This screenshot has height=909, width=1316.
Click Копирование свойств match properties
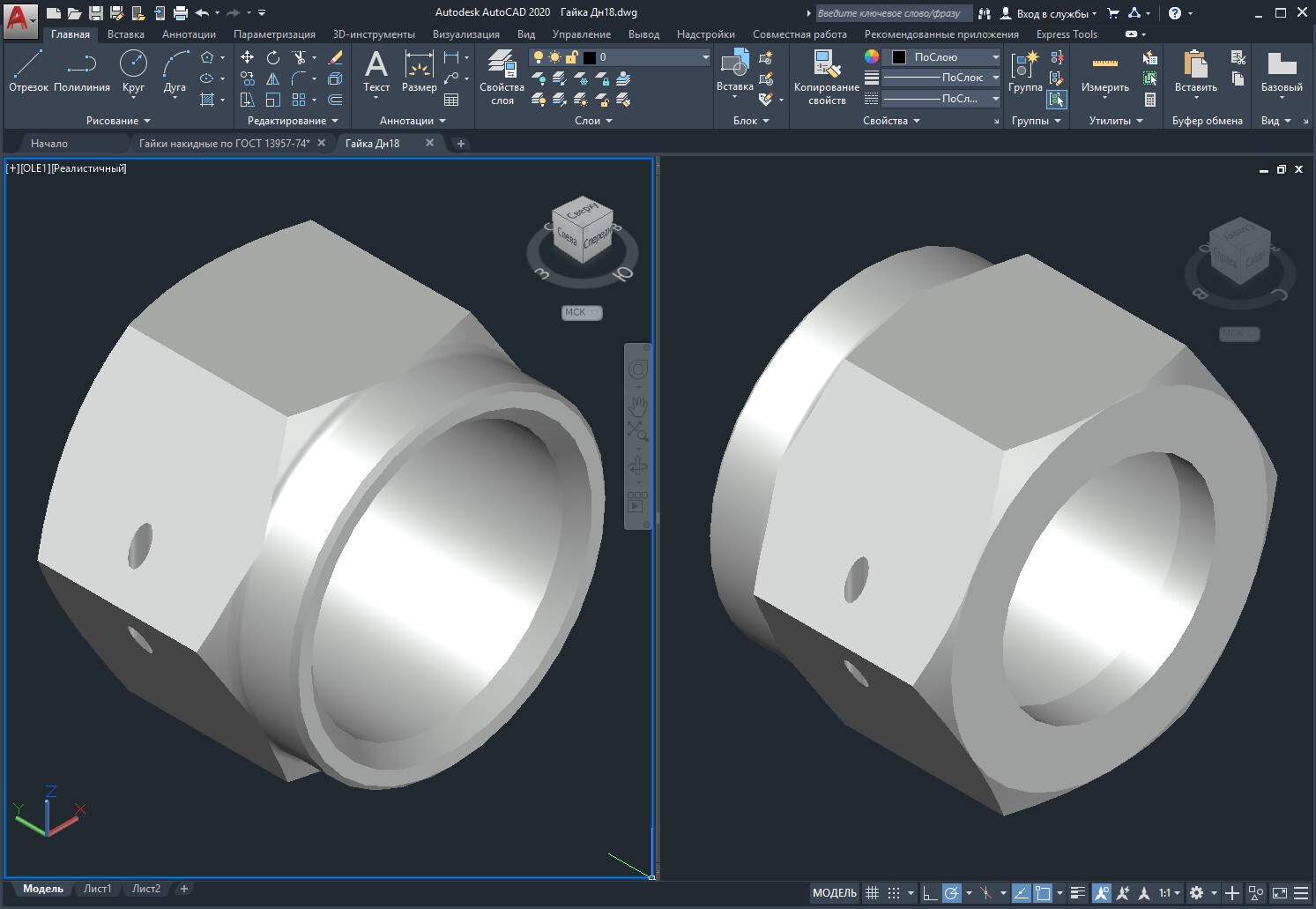pos(826,78)
